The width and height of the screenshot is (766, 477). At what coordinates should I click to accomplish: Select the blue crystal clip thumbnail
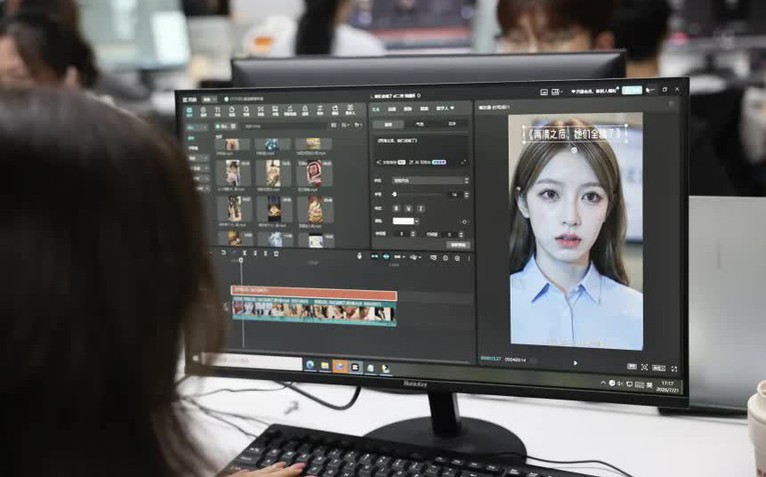click(x=272, y=145)
